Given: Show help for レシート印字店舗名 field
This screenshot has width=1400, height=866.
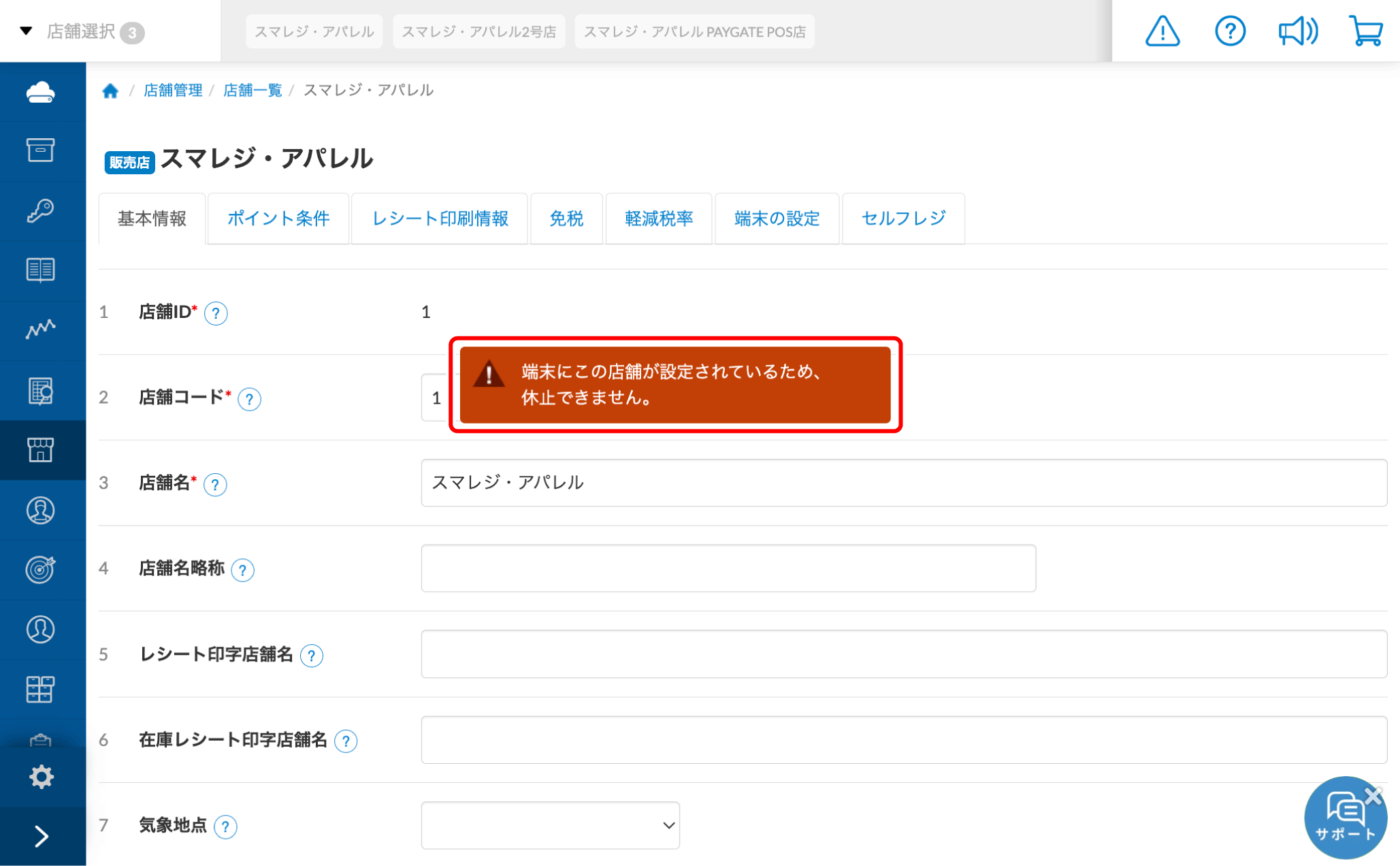Looking at the screenshot, I should point(311,656).
